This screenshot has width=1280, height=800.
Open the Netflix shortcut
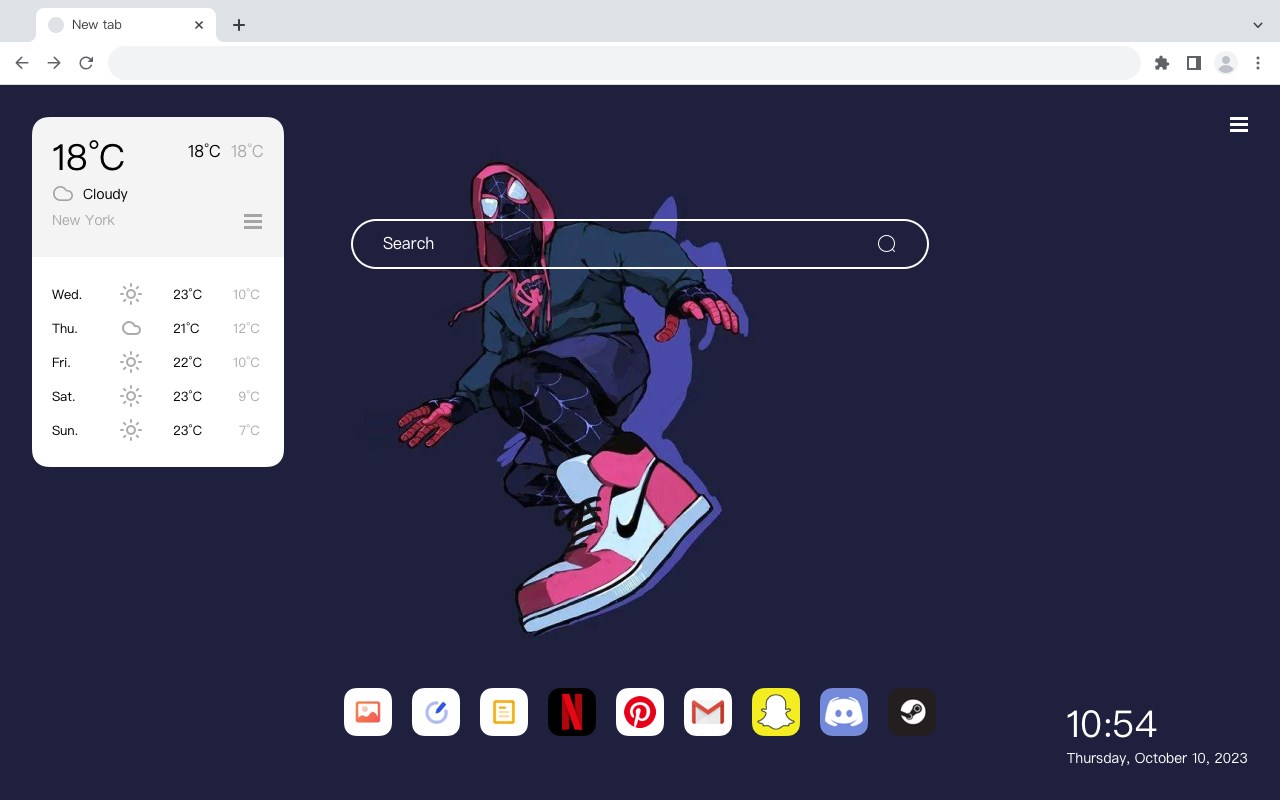[572, 712]
